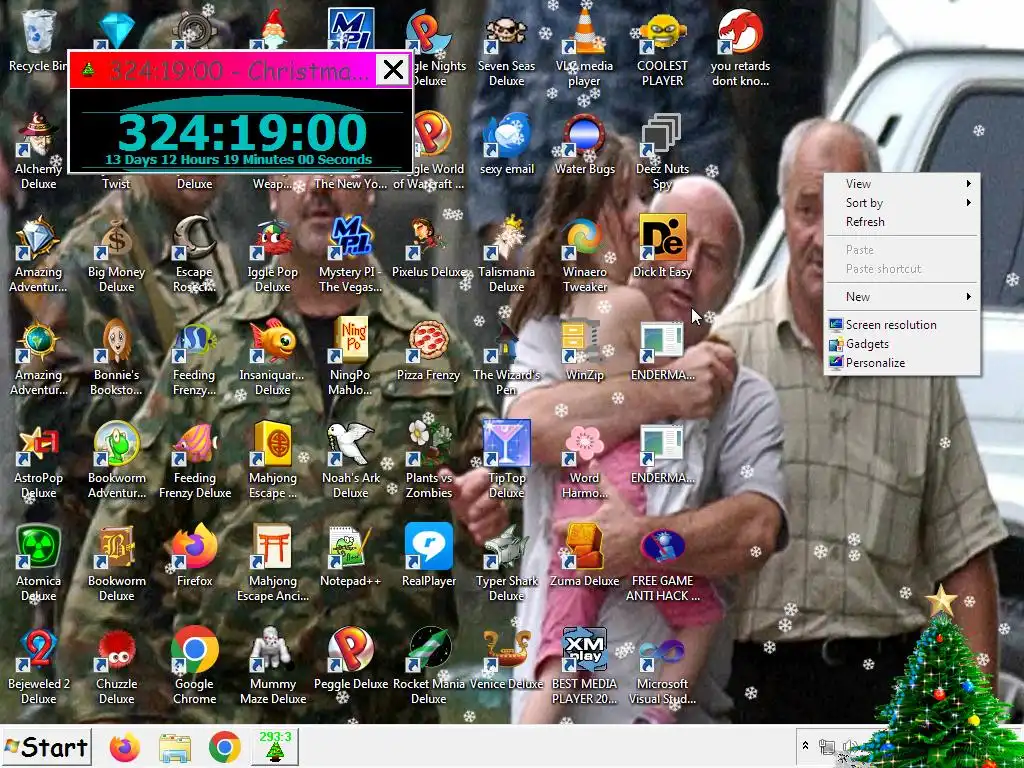Open BEST MEDIA PLAYER XMPlay icon
This screenshot has height=768, width=1024.
(x=584, y=665)
